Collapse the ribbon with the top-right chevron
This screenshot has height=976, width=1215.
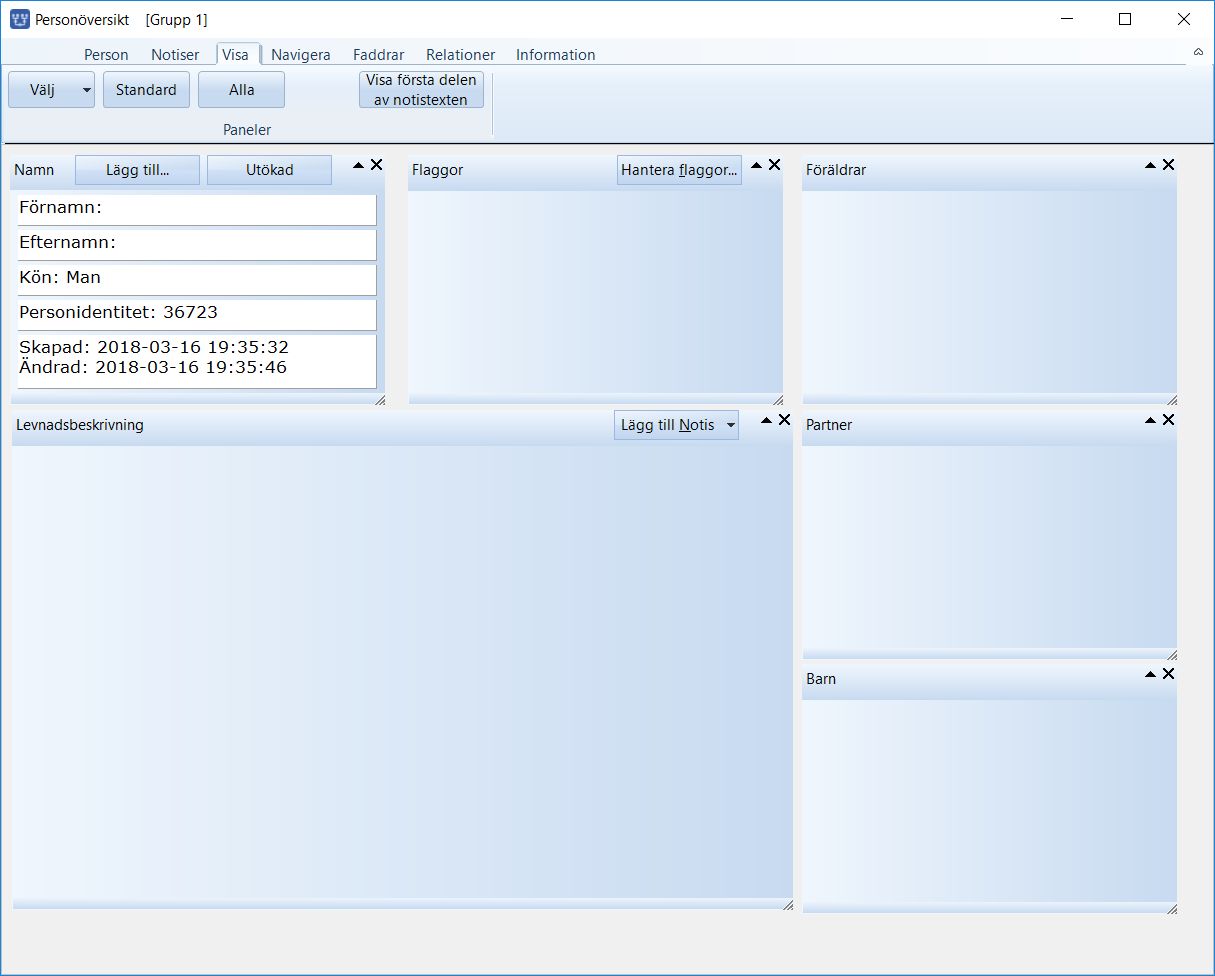[1198, 51]
